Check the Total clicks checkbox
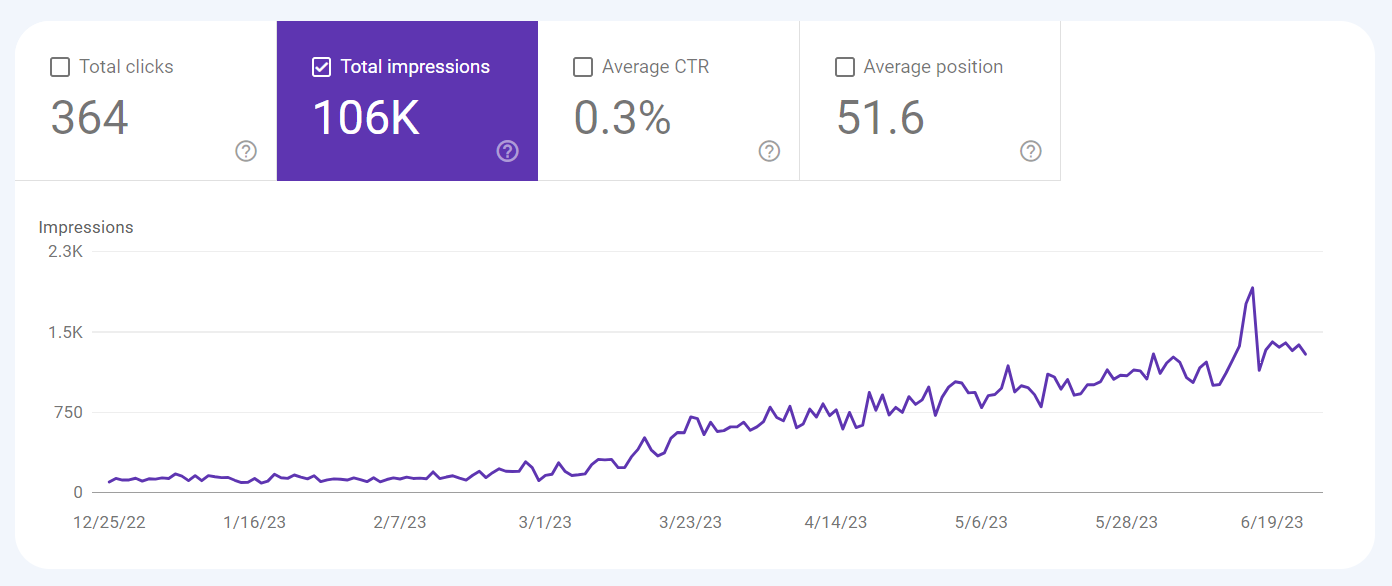The height and width of the screenshot is (586, 1392). click(60, 67)
